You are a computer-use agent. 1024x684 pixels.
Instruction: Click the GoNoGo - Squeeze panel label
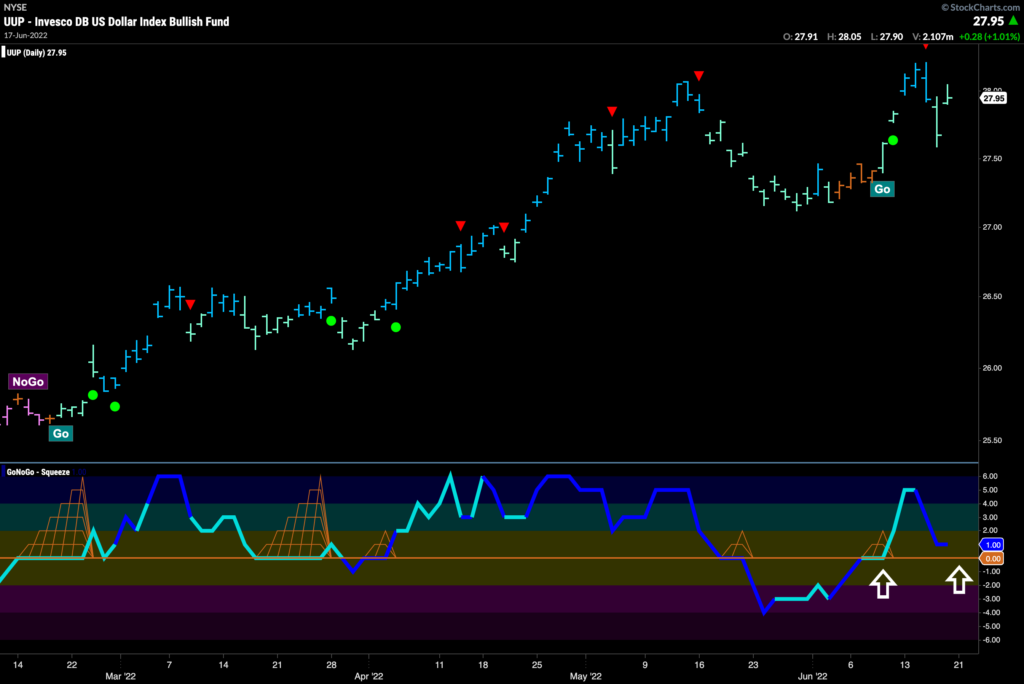click(39, 471)
